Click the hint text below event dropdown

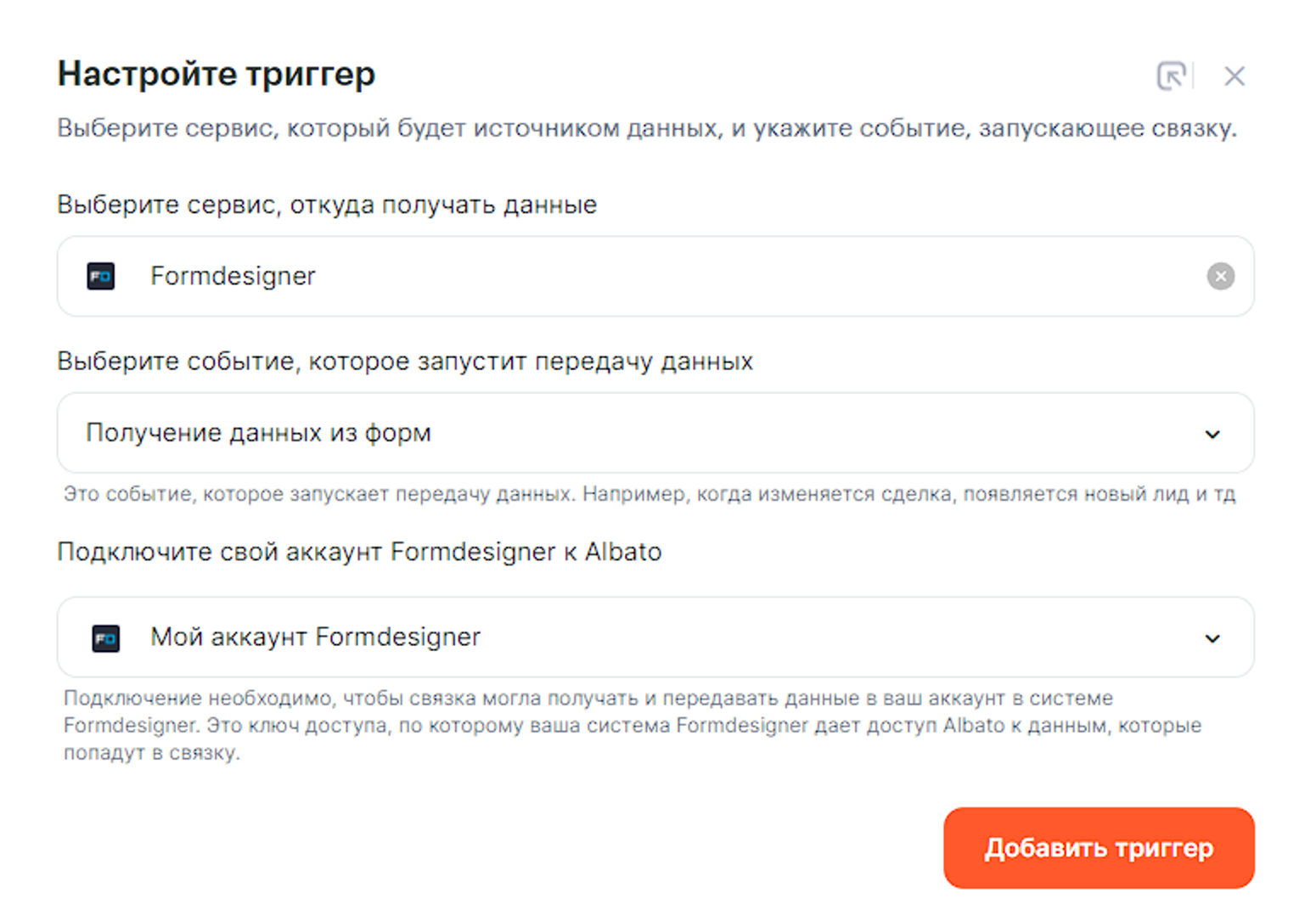649,494
